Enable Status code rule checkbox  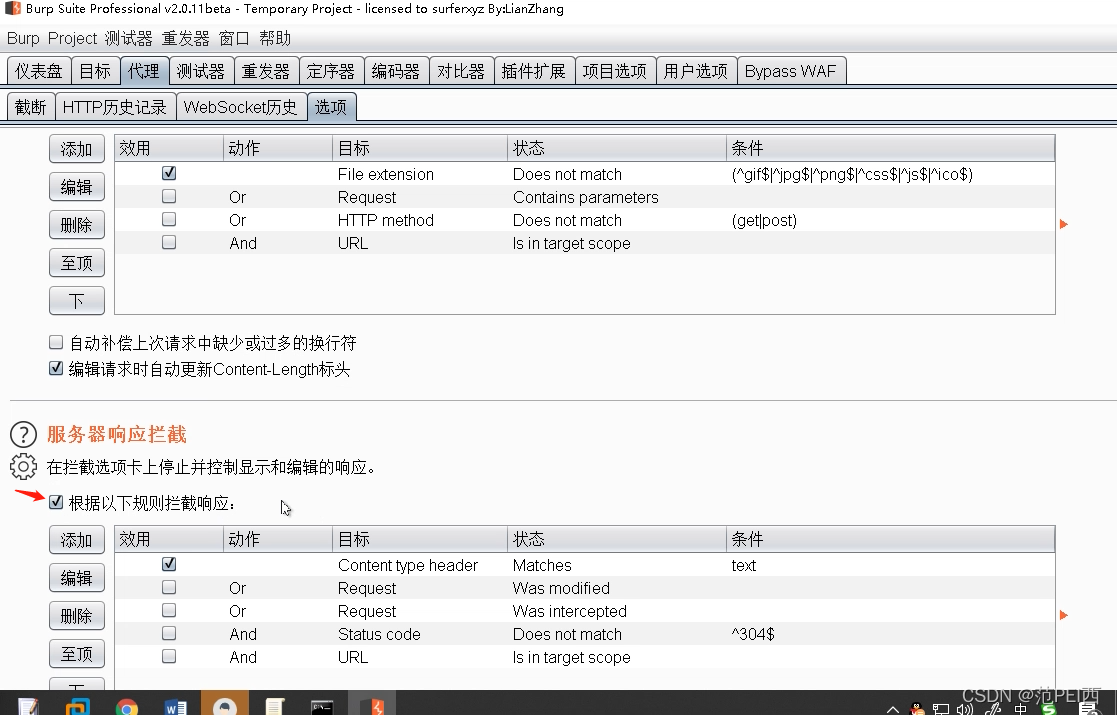point(169,633)
